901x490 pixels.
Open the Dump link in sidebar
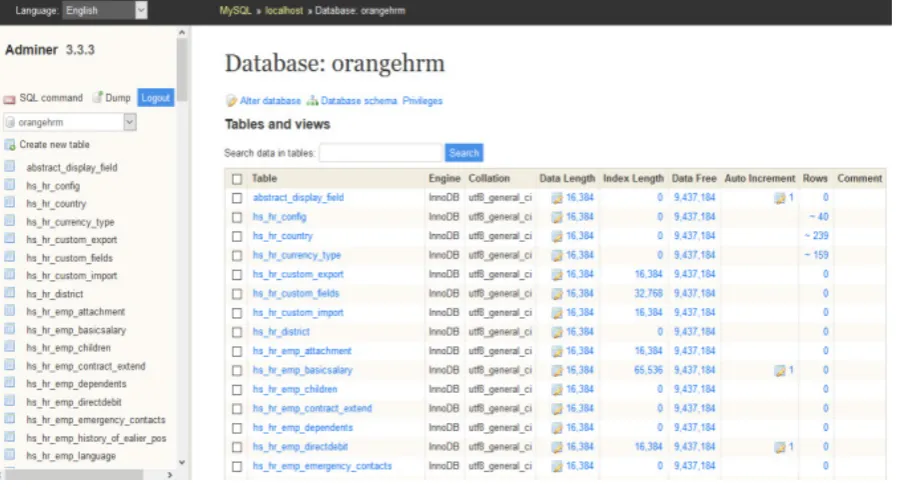click(118, 98)
